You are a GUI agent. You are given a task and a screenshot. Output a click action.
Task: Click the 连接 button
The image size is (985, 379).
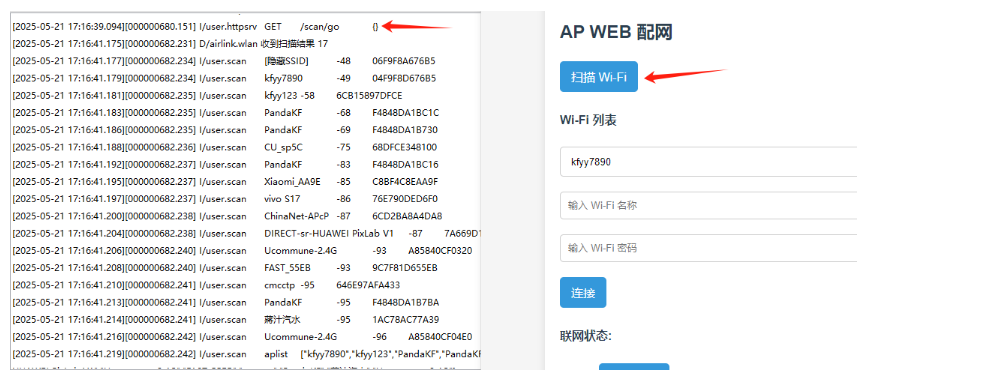point(583,292)
